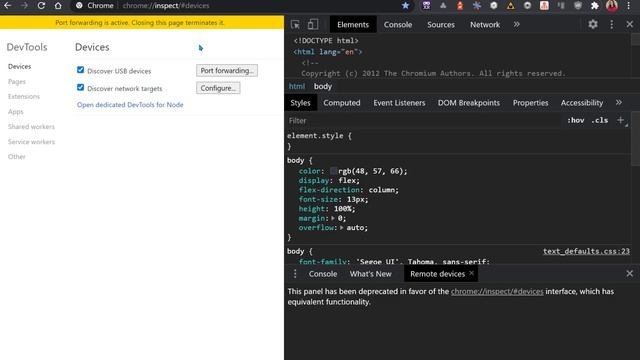Screen dimensions: 640x360
Task: Switch to the Elements panel tab
Action: click(353, 24)
